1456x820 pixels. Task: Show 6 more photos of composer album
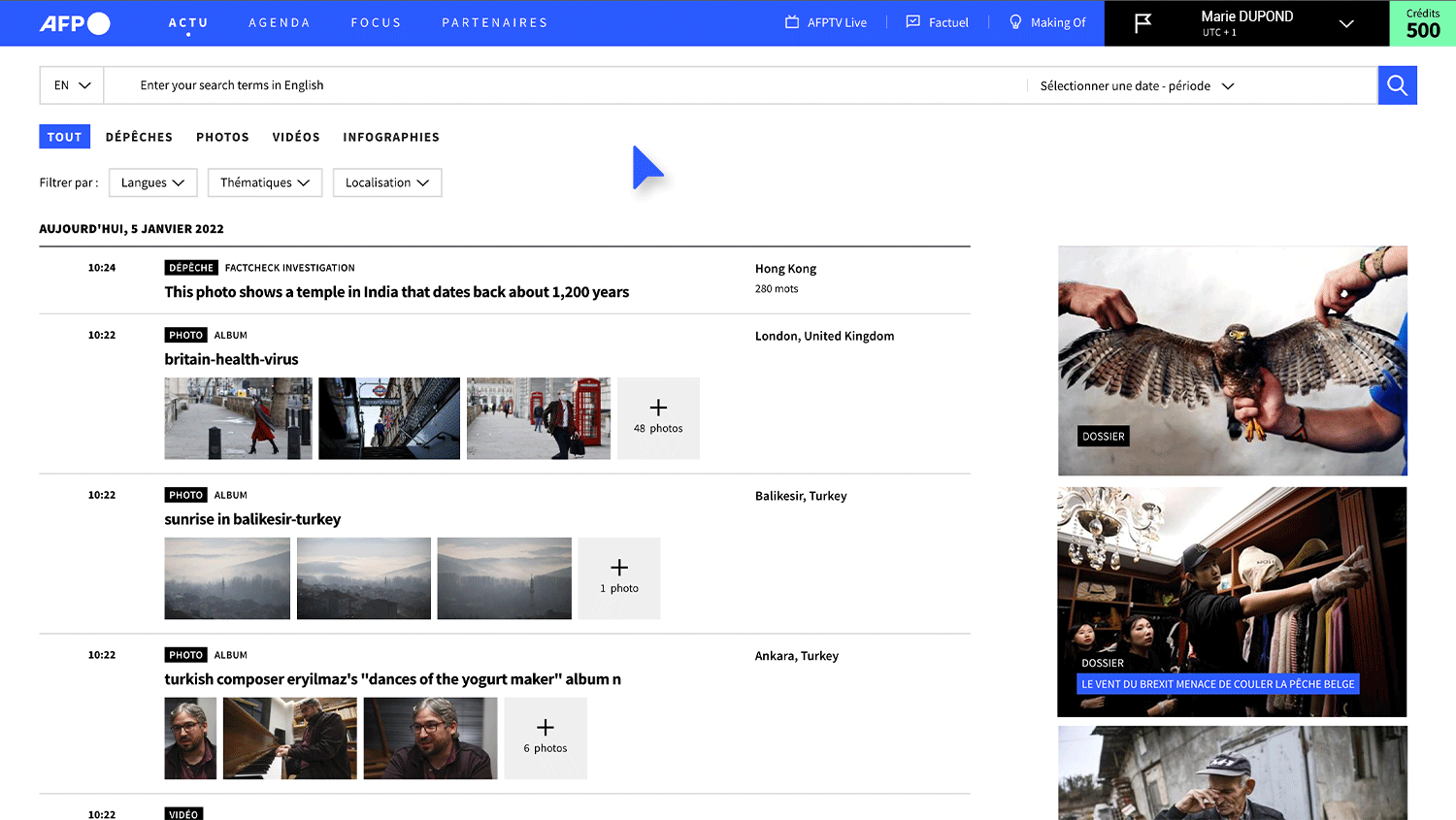coord(546,738)
